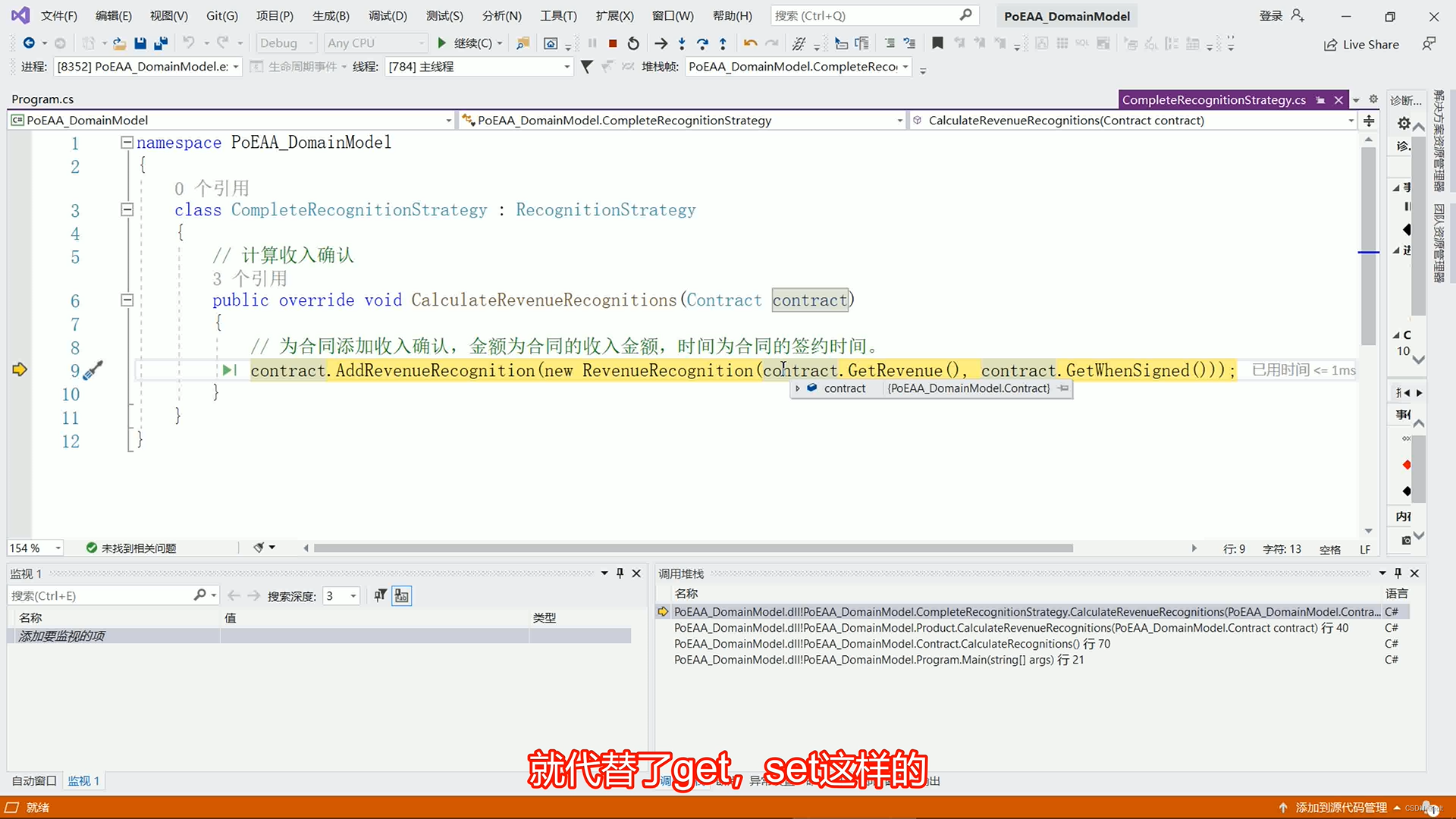Click the 登录 sign-in link
This screenshot has height=819, width=1456.
[1270, 16]
